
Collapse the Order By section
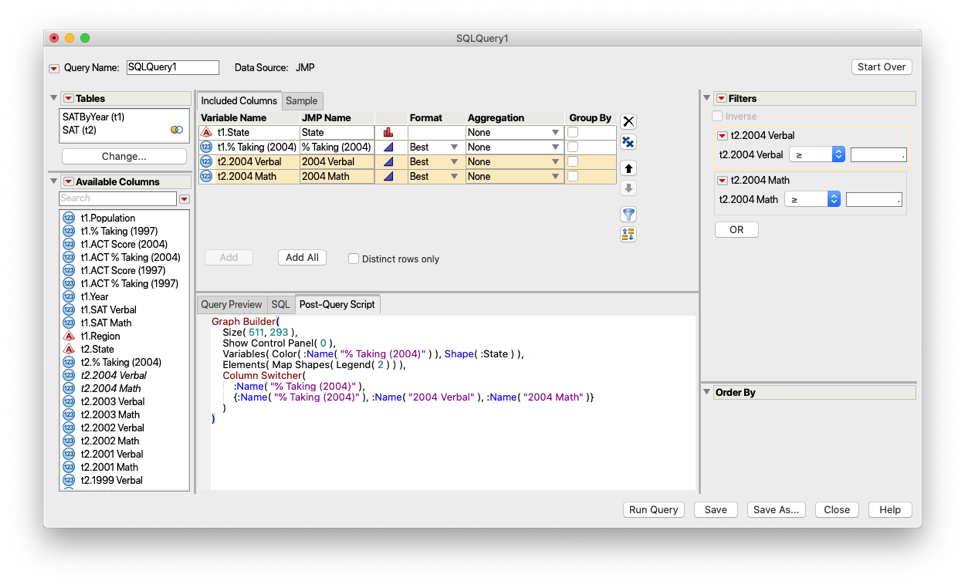pos(707,392)
